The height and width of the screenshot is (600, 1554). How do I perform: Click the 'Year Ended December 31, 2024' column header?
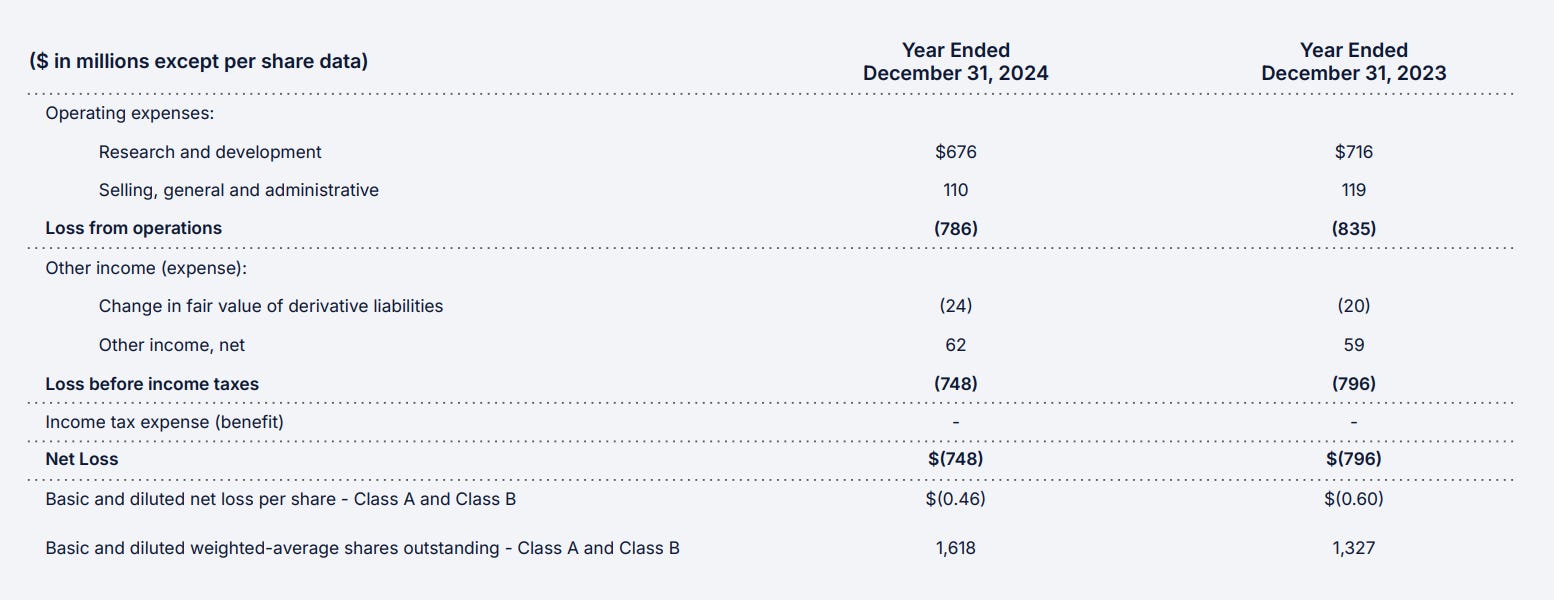pos(955,61)
